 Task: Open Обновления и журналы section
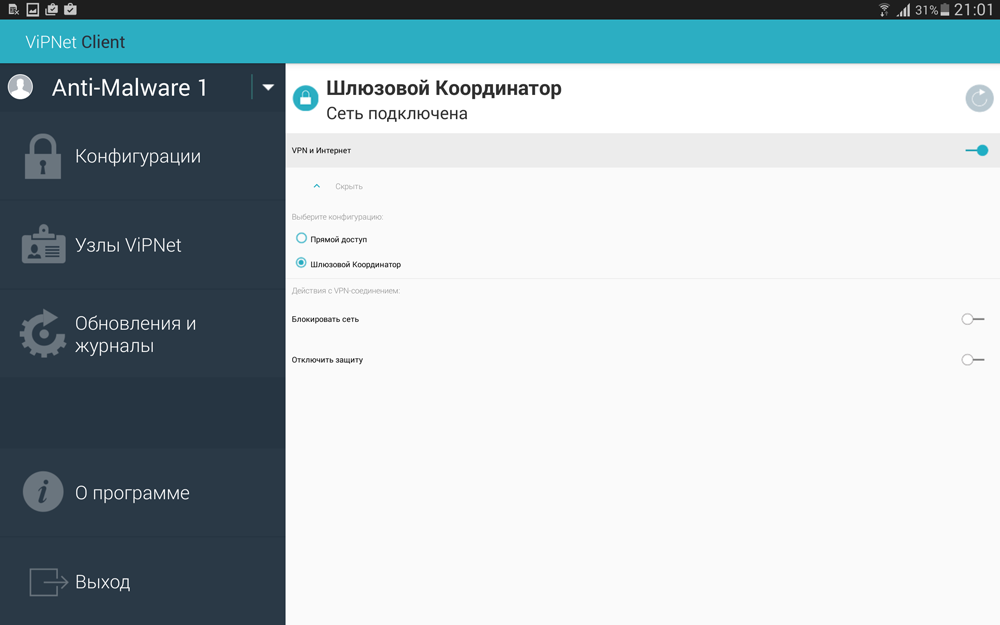143,334
